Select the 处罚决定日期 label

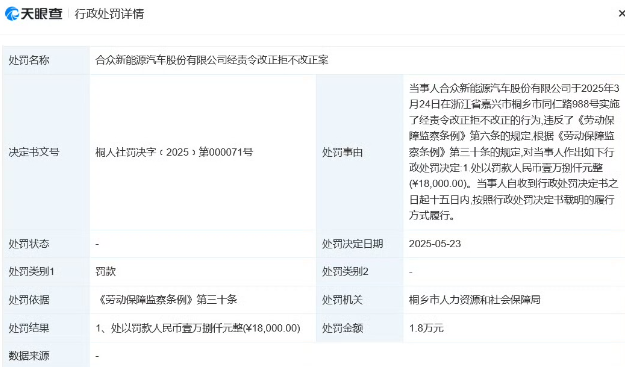pos(353,243)
